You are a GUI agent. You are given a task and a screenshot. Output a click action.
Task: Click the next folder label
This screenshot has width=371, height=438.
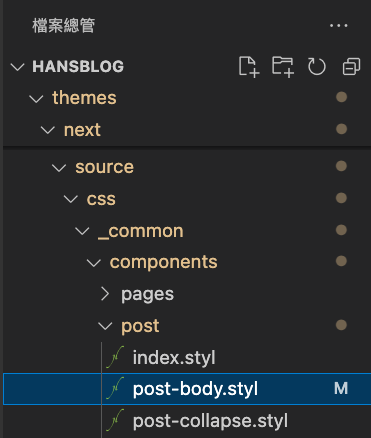(82, 130)
